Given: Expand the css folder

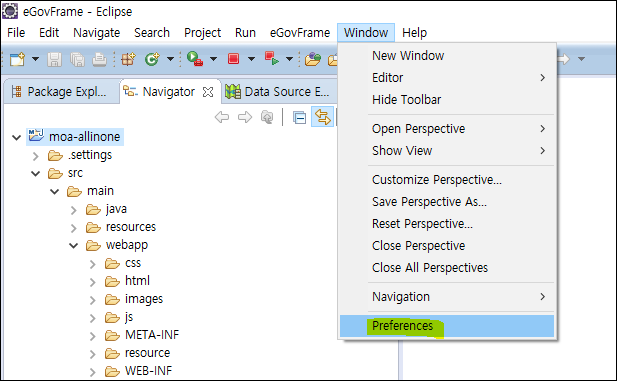Looking at the screenshot, I should [92, 264].
